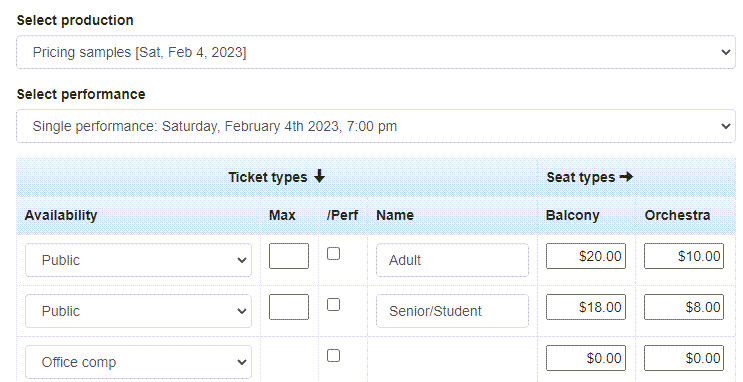743x382 pixels.
Task: Open the Select production dropdown
Action: click(x=376, y=52)
